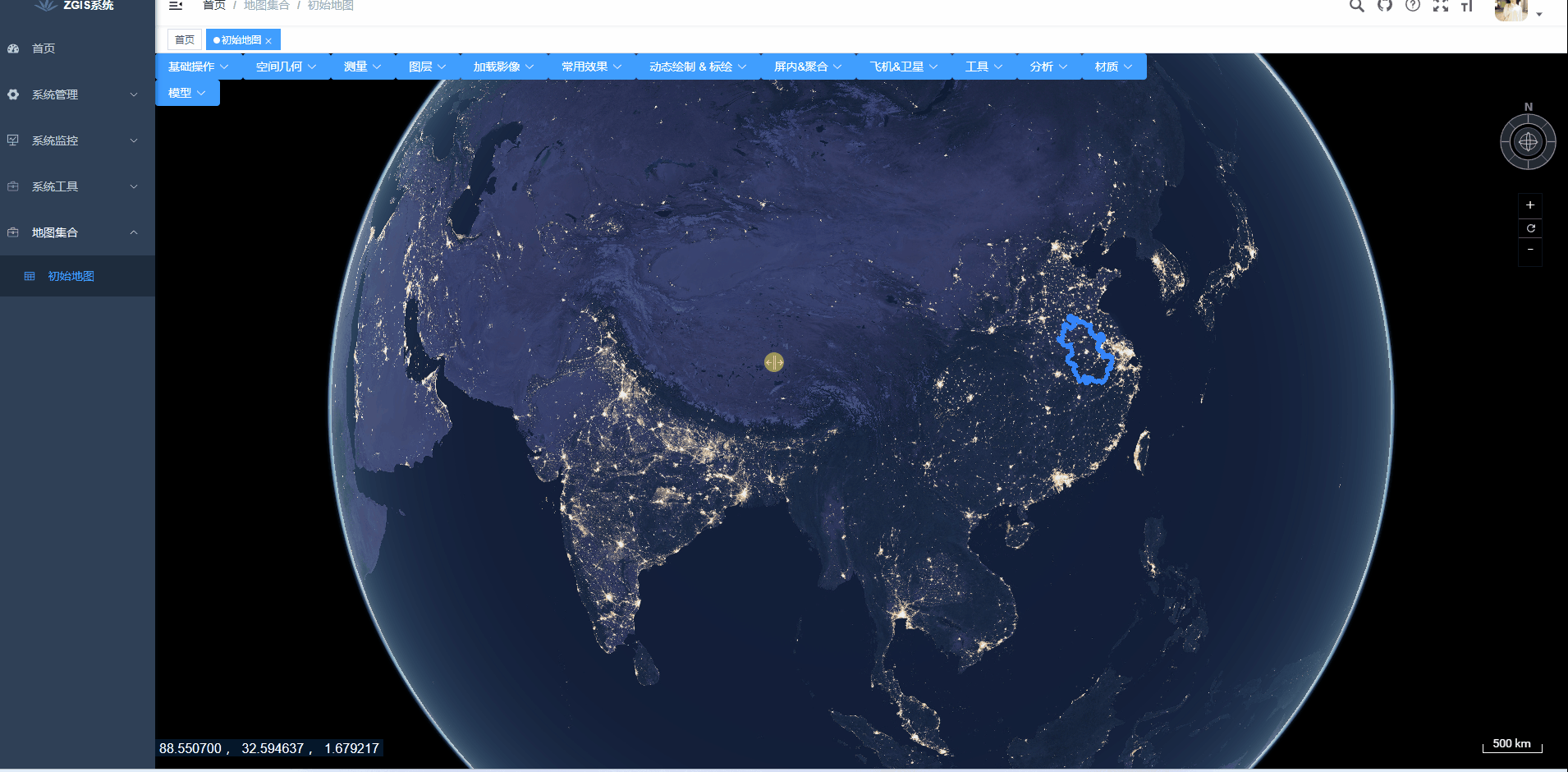Image resolution: width=1568 pixels, height=772 pixels.
Task: Open the 模型 dropdown menu
Action: (187, 93)
